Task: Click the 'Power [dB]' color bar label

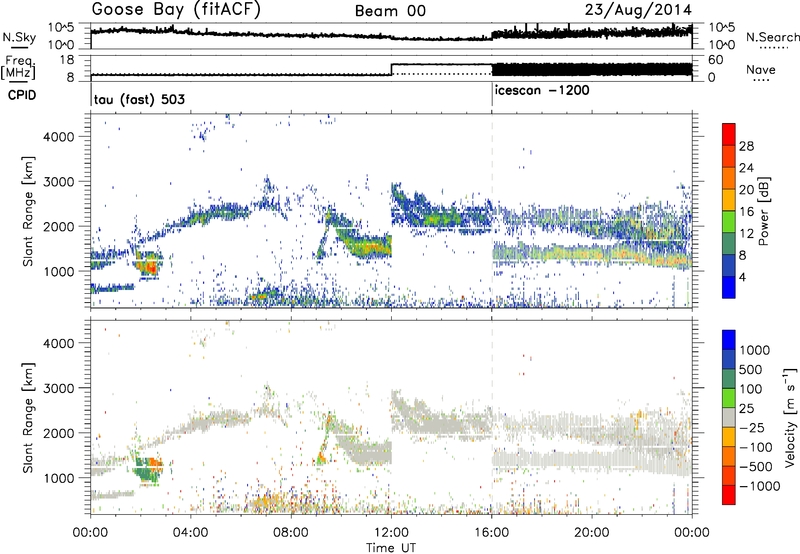Action: tap(763, 211)
